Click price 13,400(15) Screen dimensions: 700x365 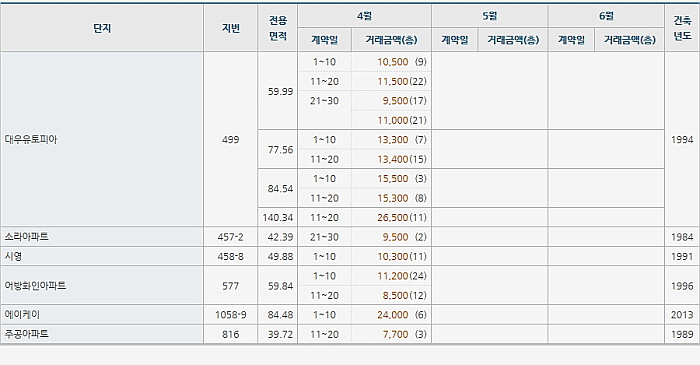pos(402,159)
